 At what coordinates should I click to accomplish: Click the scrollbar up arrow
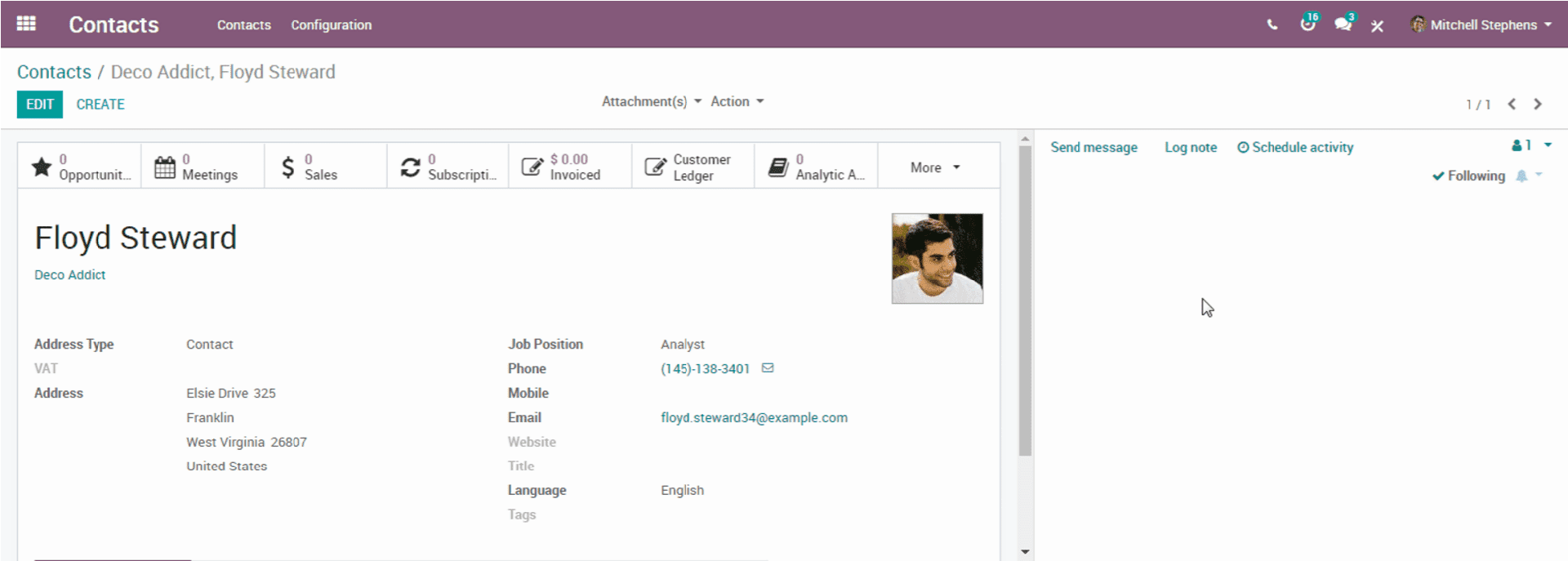pos(1025,139)
